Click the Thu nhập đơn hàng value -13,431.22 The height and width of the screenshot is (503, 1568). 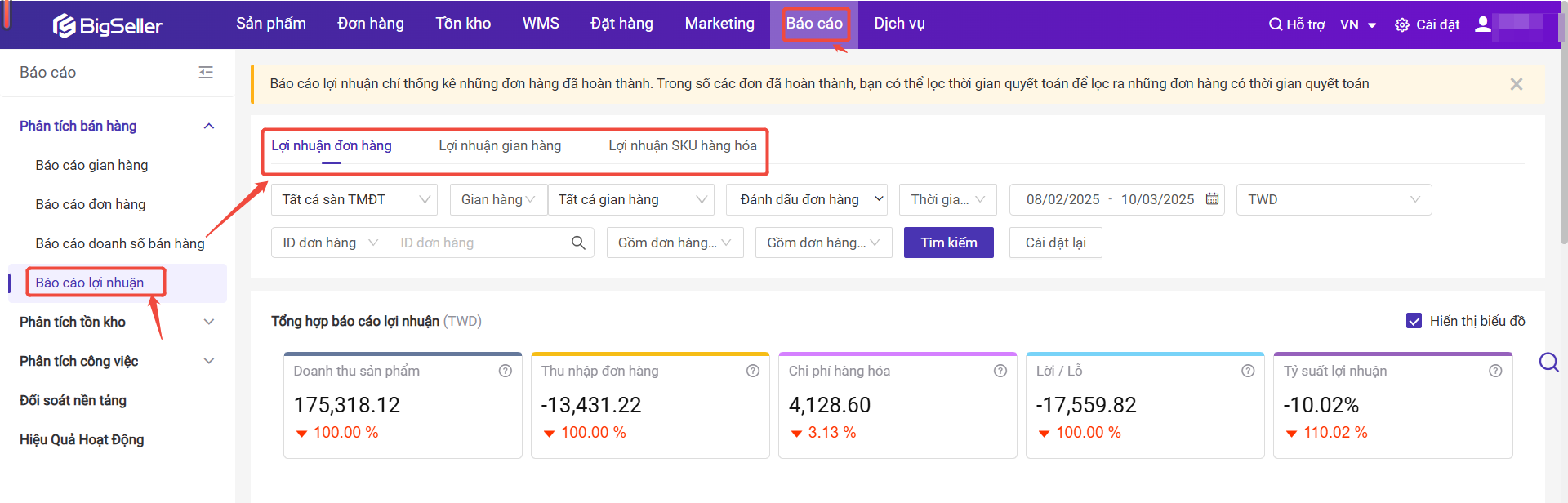[x=591, y=405]
